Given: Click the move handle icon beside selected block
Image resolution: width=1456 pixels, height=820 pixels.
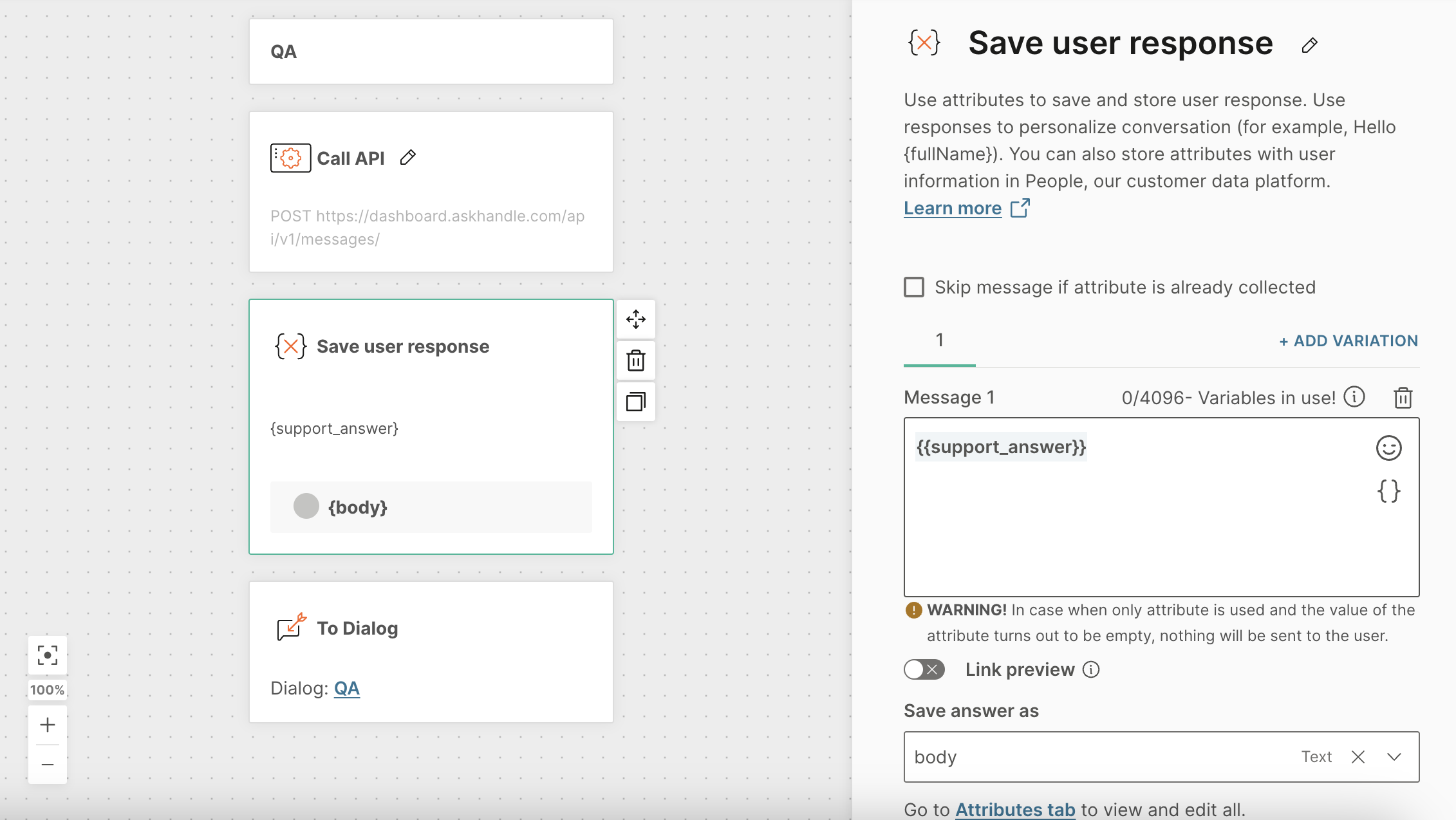Looking at the screenshot, I should pos(636,319).
